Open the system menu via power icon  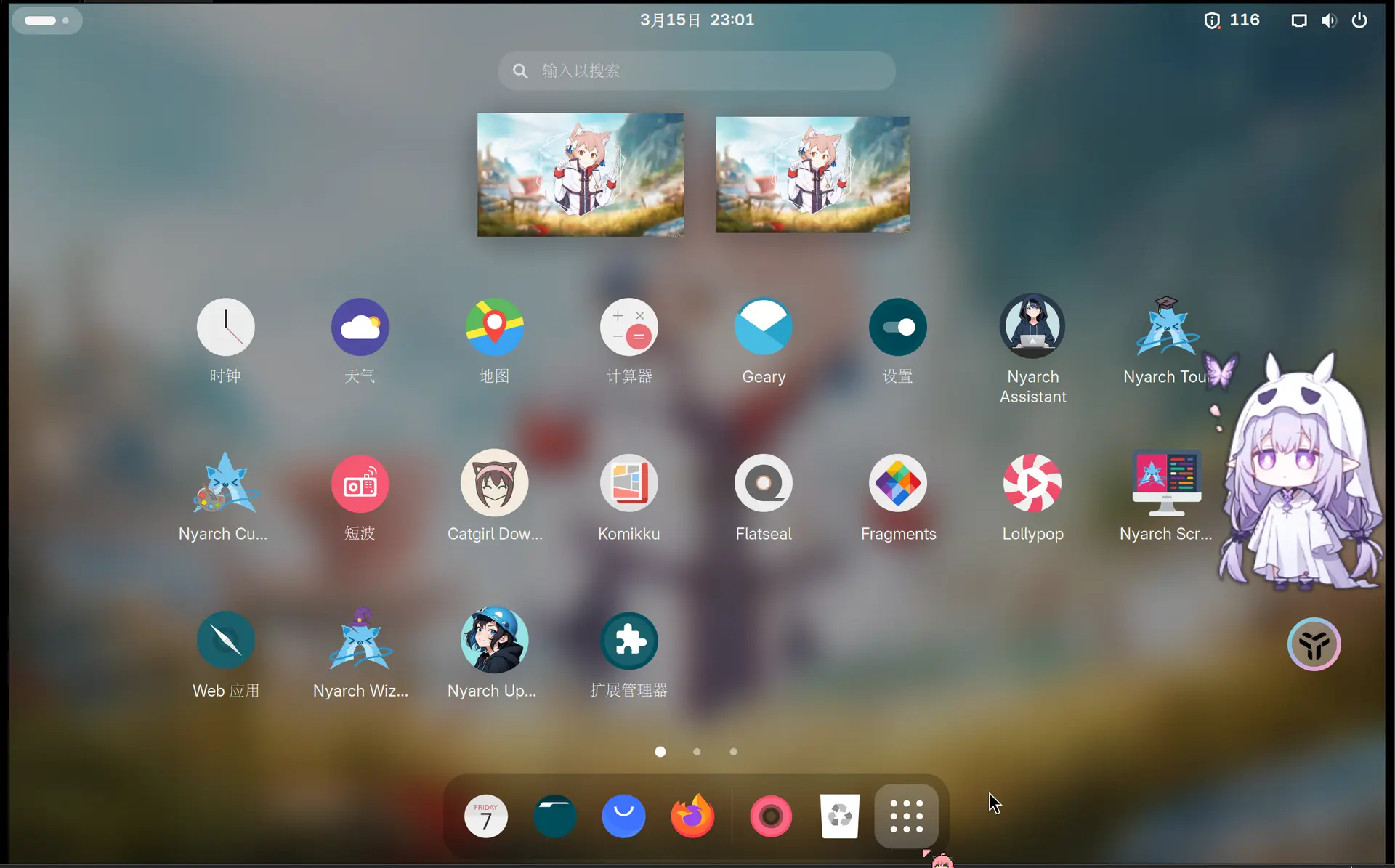click(1359, 20)
